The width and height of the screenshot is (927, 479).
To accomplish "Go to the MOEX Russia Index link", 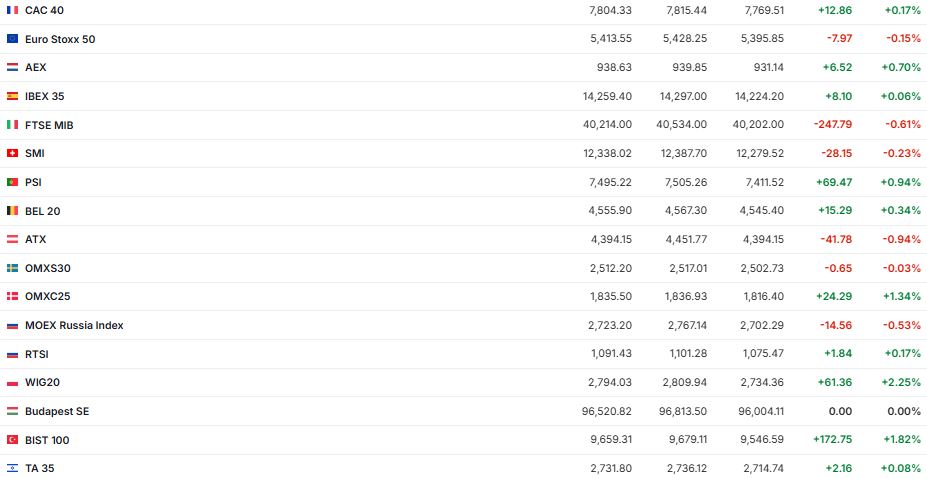I will pos(74,325).
